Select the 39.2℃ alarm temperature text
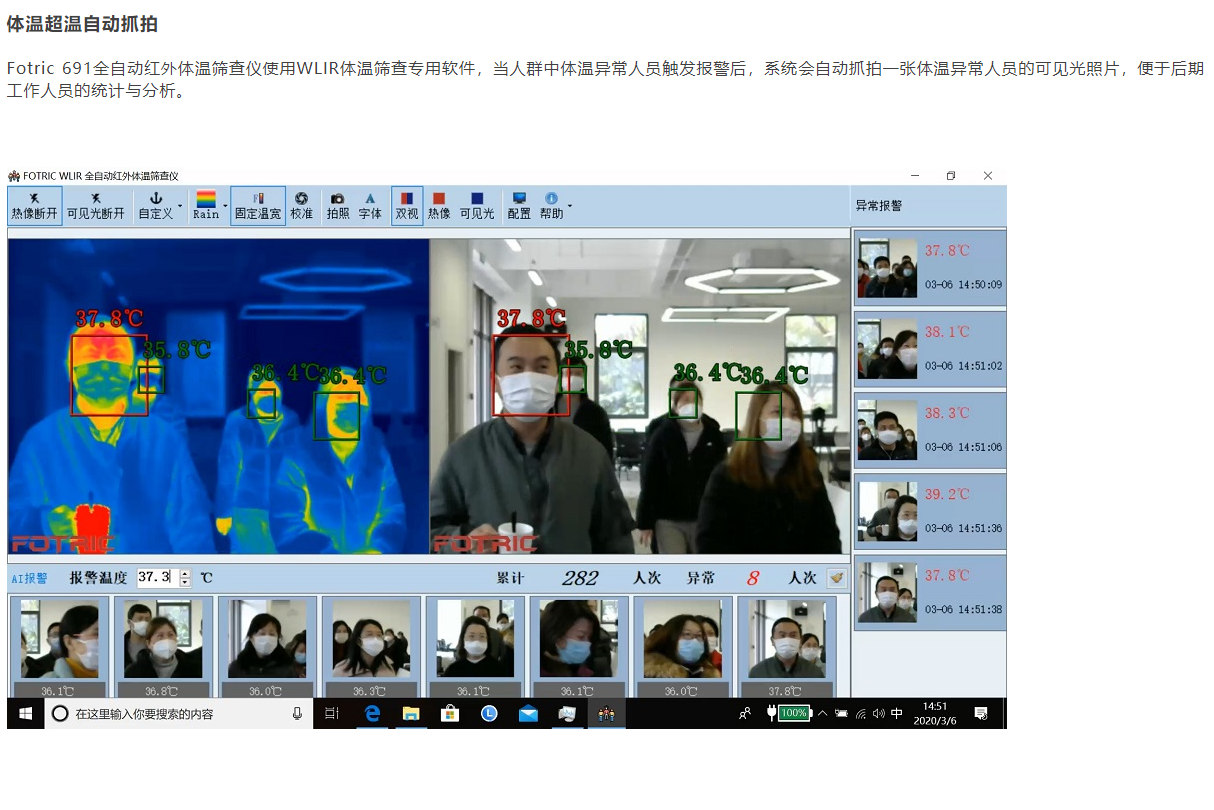This screenshot has height=810, width=1214. point(947,494)
